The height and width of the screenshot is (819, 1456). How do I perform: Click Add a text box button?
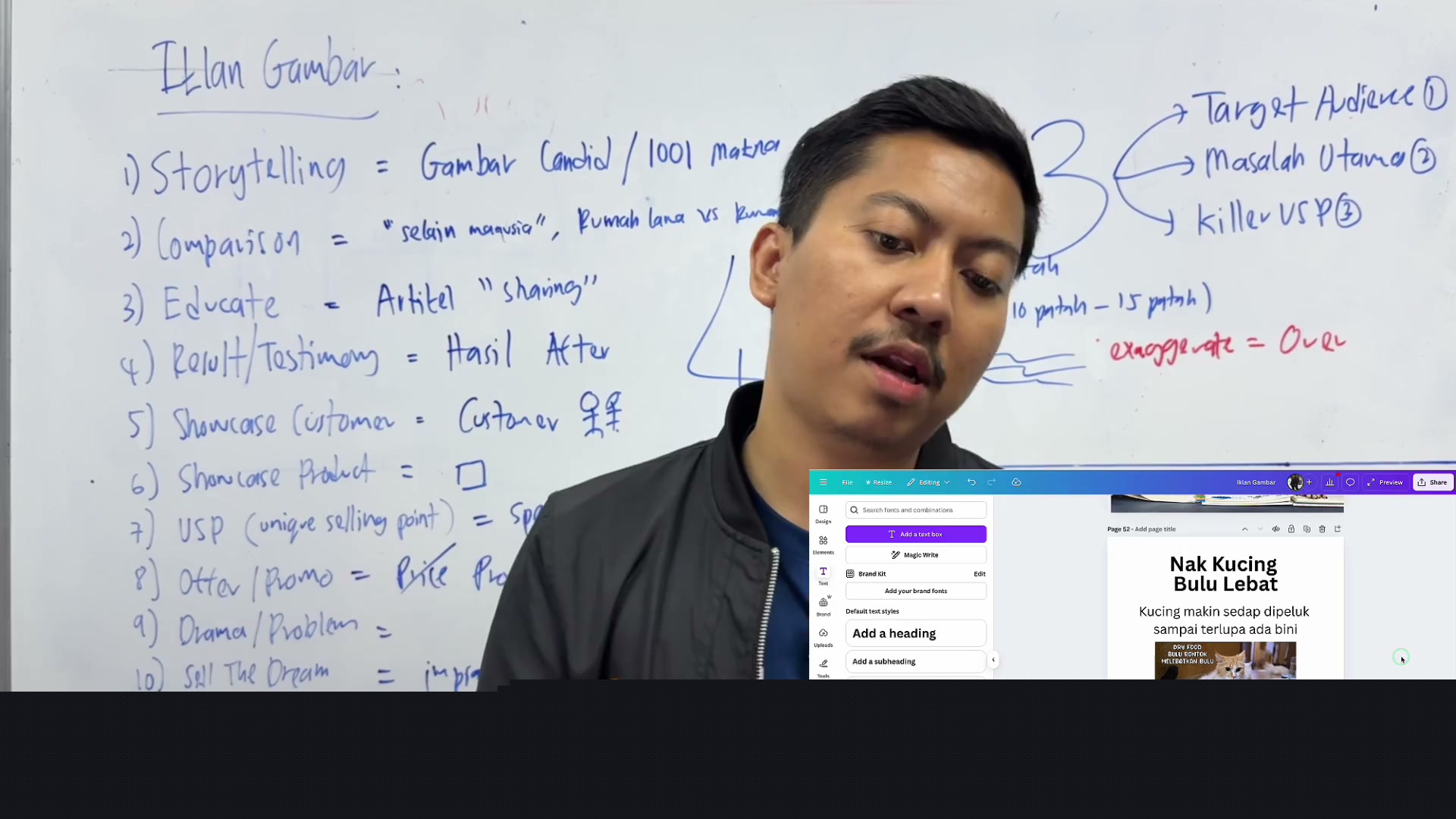(x=916, y=535)
